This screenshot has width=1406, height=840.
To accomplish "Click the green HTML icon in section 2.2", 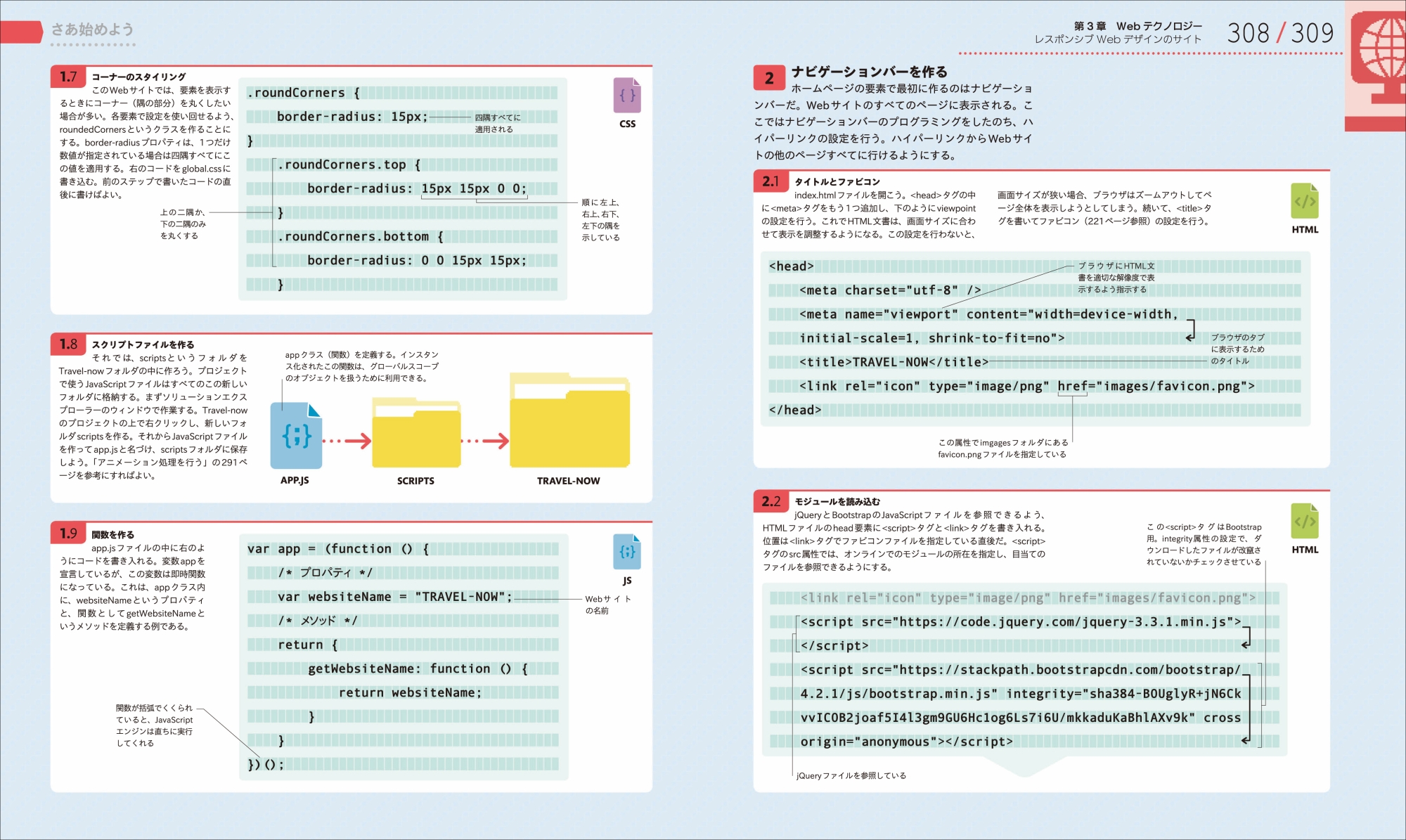I will pos(1305,521).
